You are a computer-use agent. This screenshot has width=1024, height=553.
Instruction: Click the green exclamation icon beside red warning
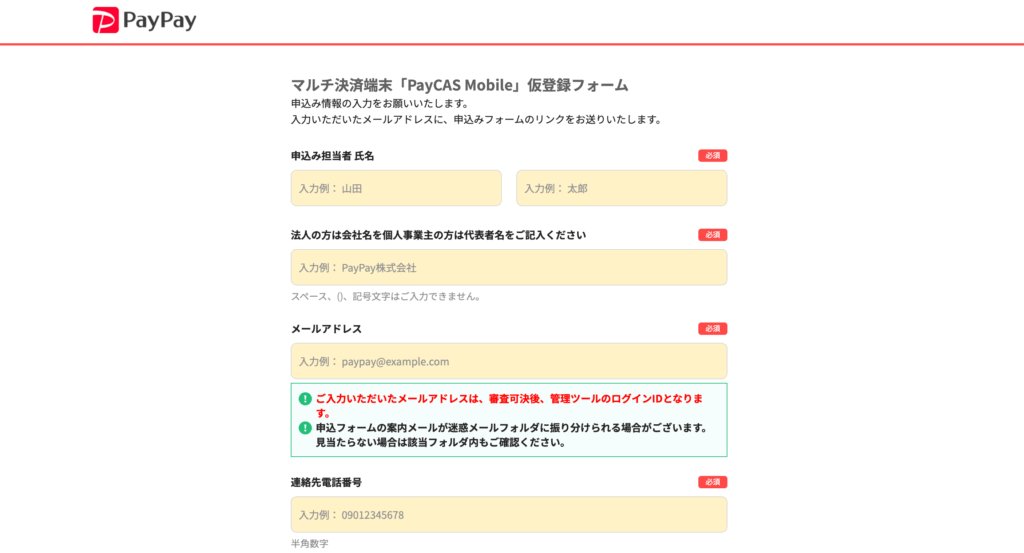click(305, 398)
